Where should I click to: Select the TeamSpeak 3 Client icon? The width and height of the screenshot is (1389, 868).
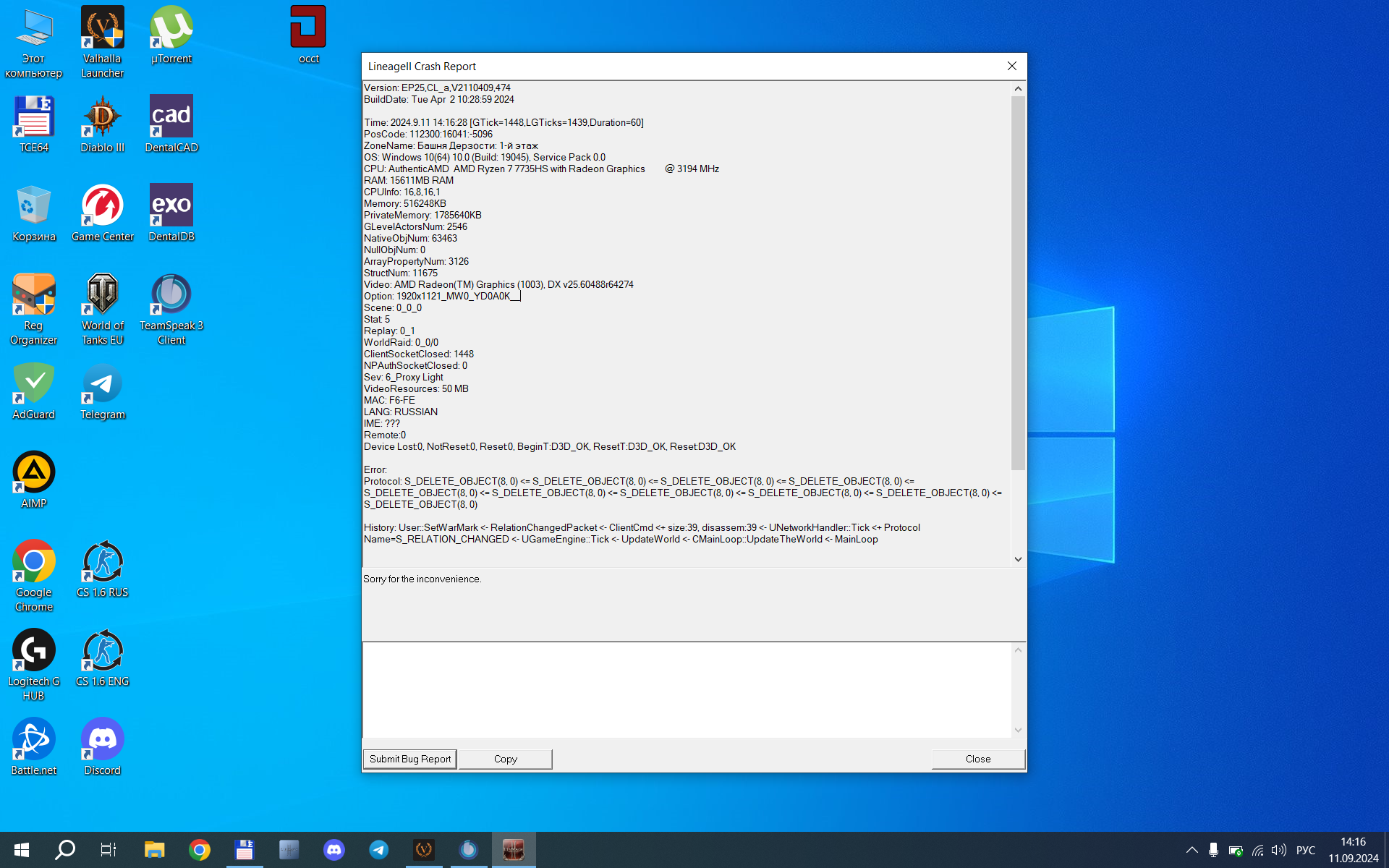point(171,309)
